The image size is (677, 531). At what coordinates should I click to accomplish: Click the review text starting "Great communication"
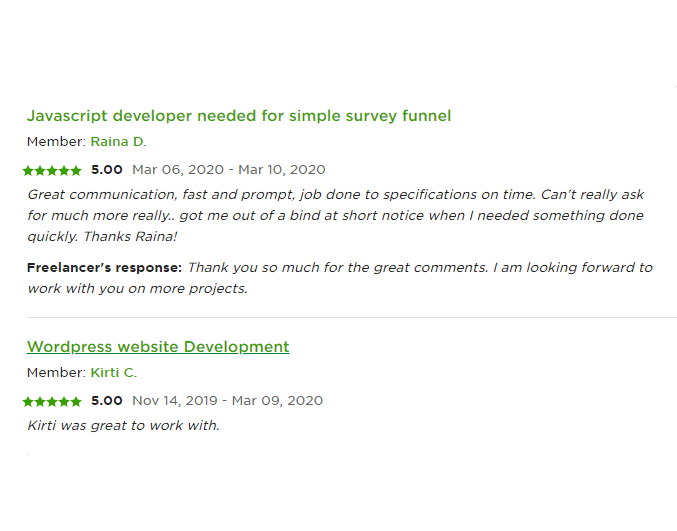[x=336, y=215]
